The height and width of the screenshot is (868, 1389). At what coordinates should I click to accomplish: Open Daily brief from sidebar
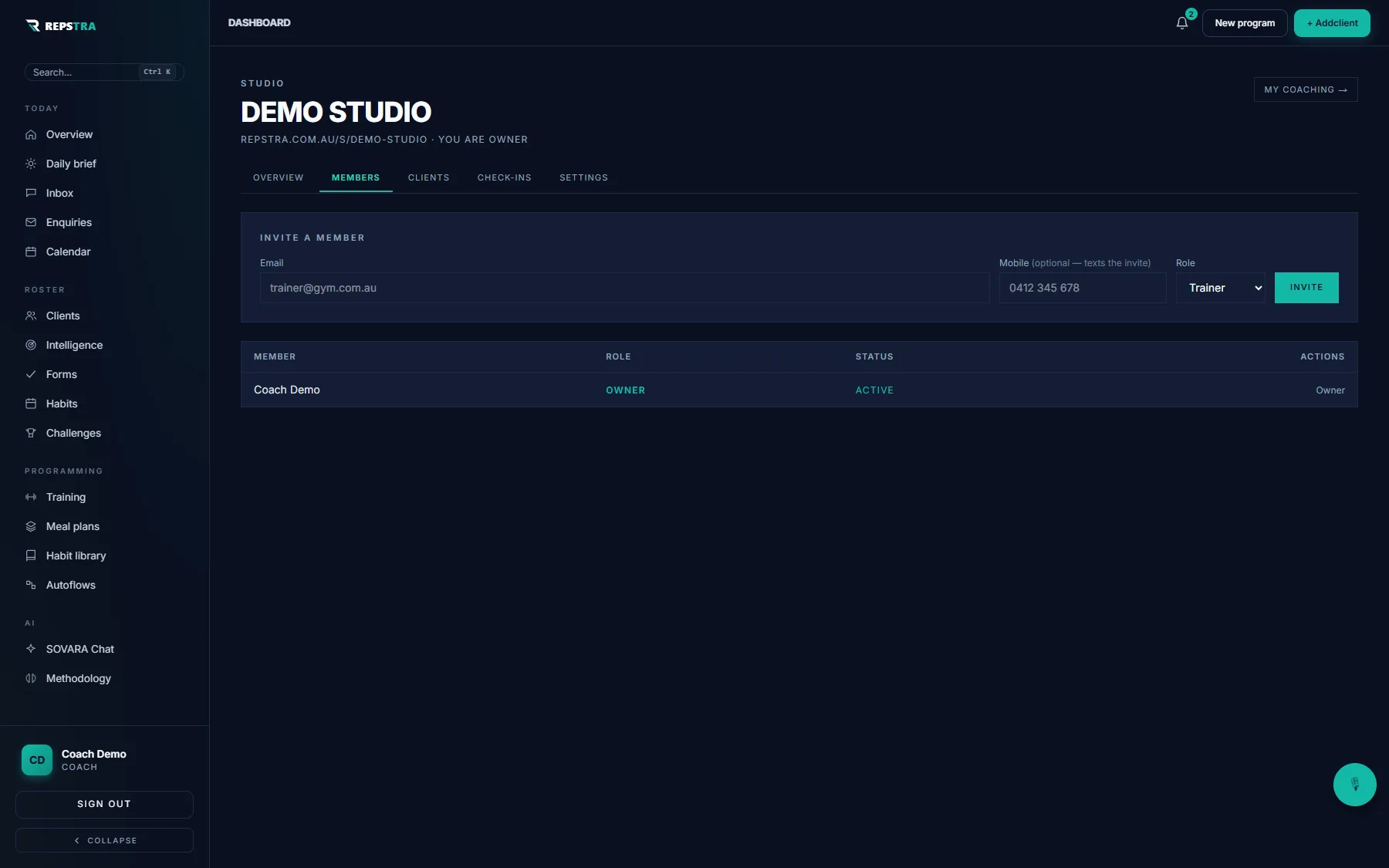tap(71, 164)
